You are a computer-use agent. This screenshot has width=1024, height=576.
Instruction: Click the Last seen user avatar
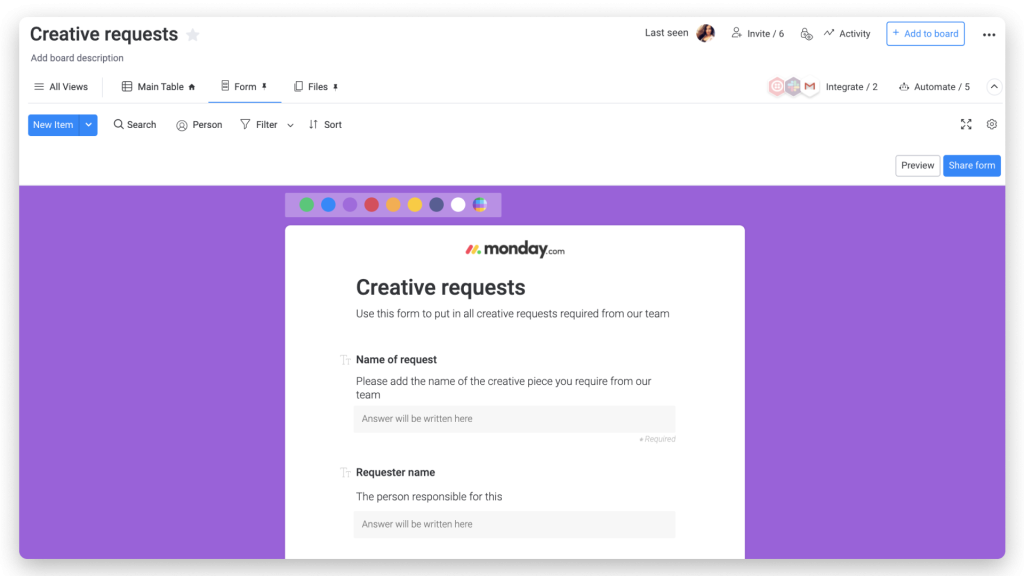click(x=706, y=33)
